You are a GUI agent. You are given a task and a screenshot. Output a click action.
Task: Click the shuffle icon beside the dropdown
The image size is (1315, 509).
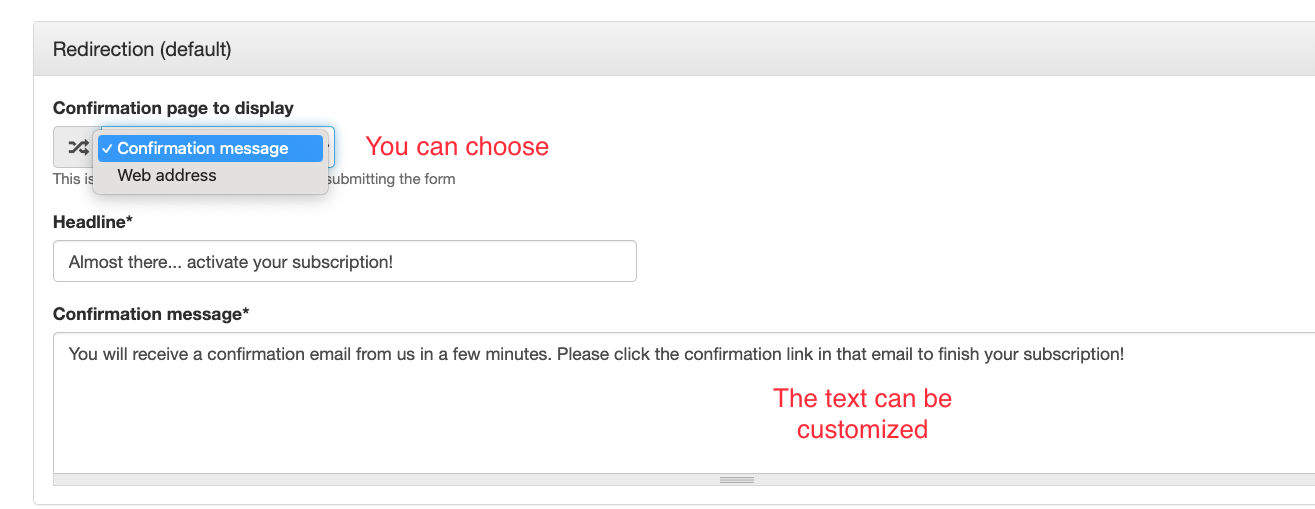coord(77,148)
